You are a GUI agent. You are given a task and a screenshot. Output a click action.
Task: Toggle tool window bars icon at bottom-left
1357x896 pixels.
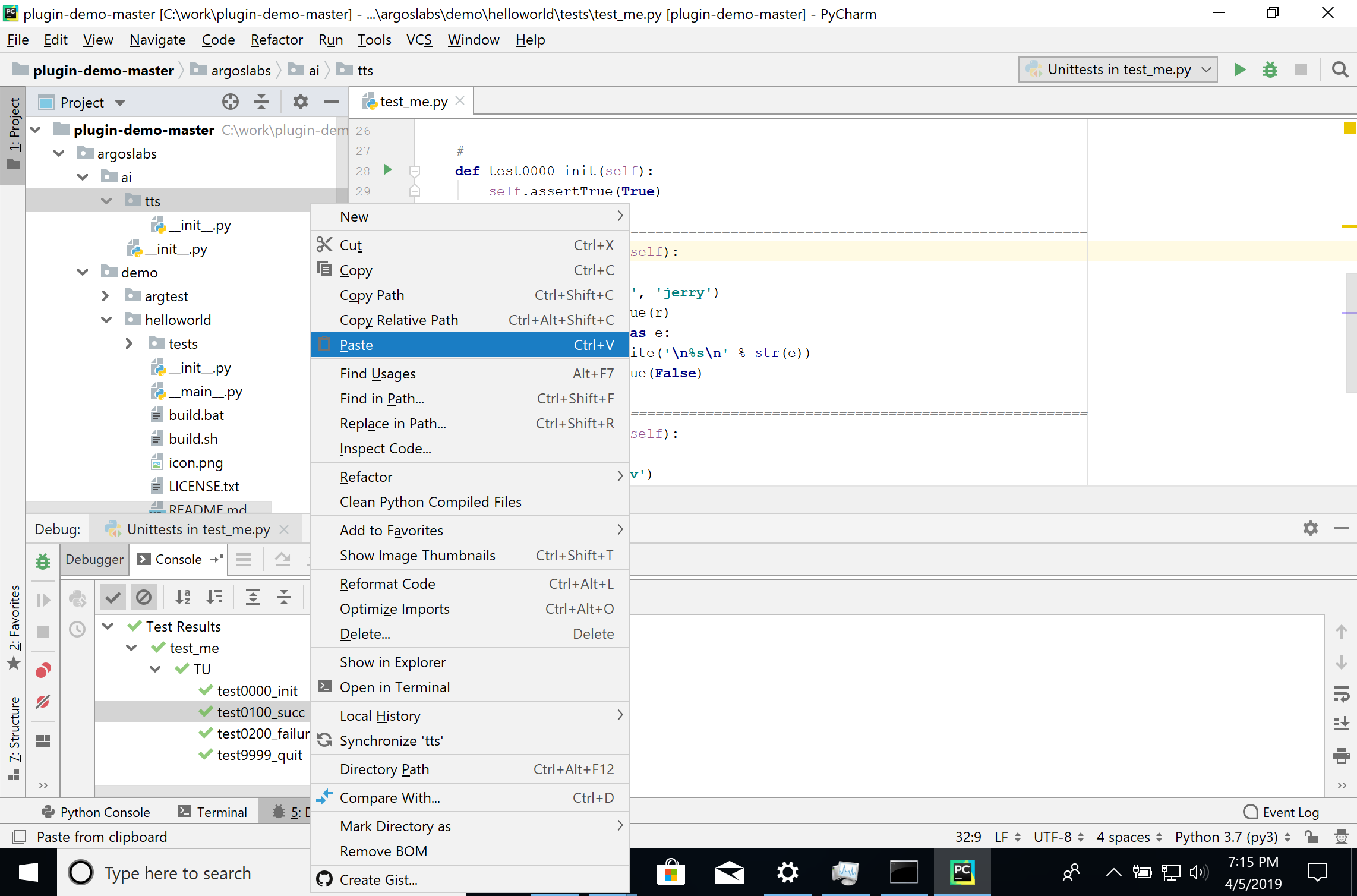[x=18, y=837]
